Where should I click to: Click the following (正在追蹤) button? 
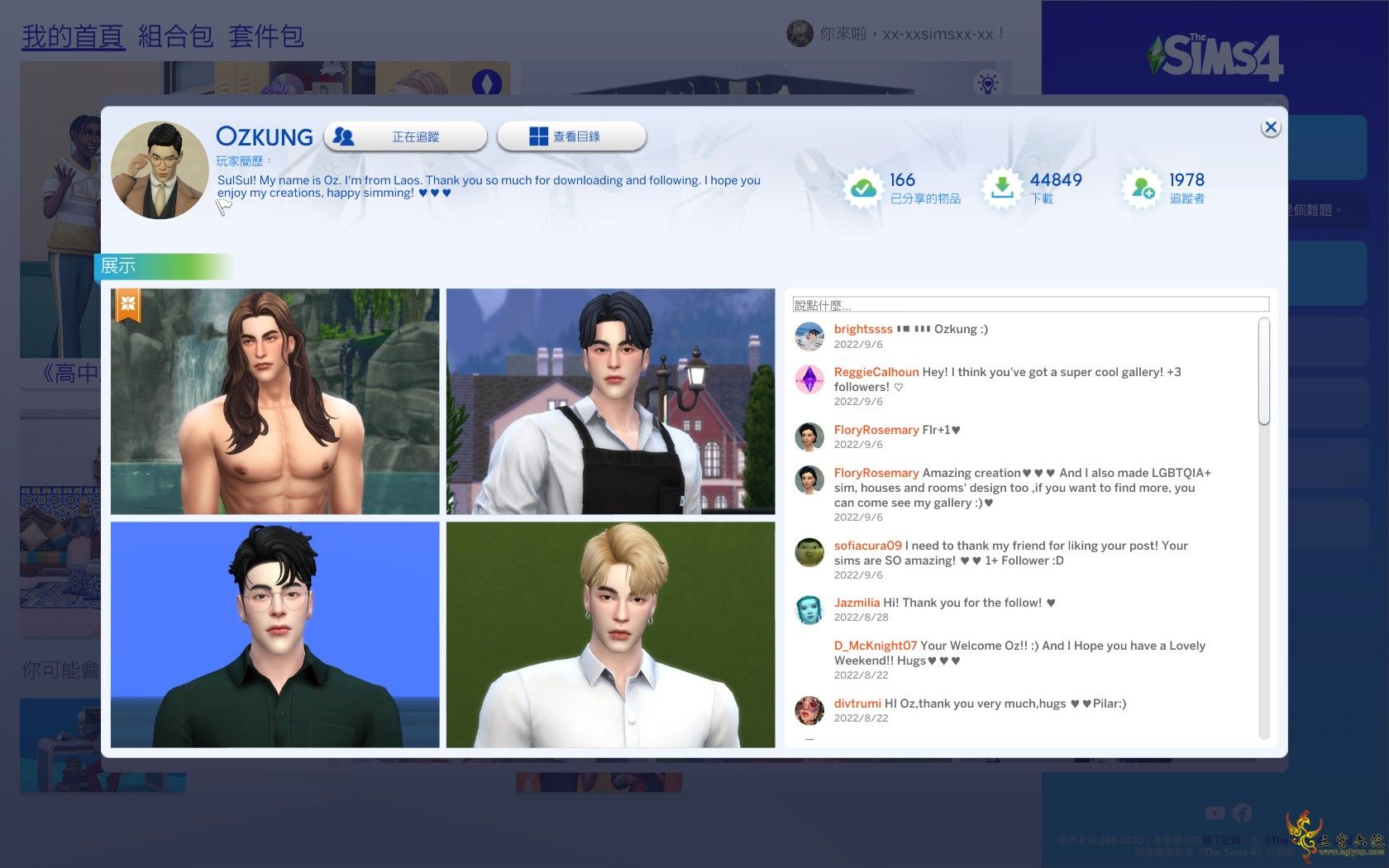[x=405, y=136]
